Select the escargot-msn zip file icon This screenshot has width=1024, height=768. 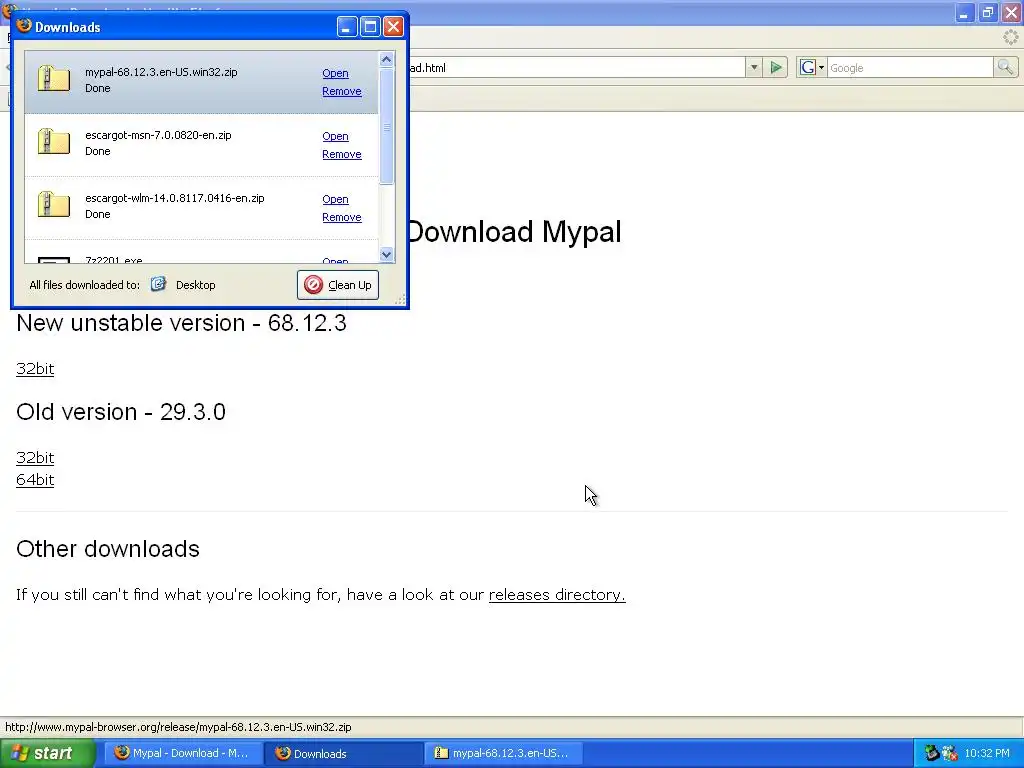pyautogui.click(x=54, y=141)
